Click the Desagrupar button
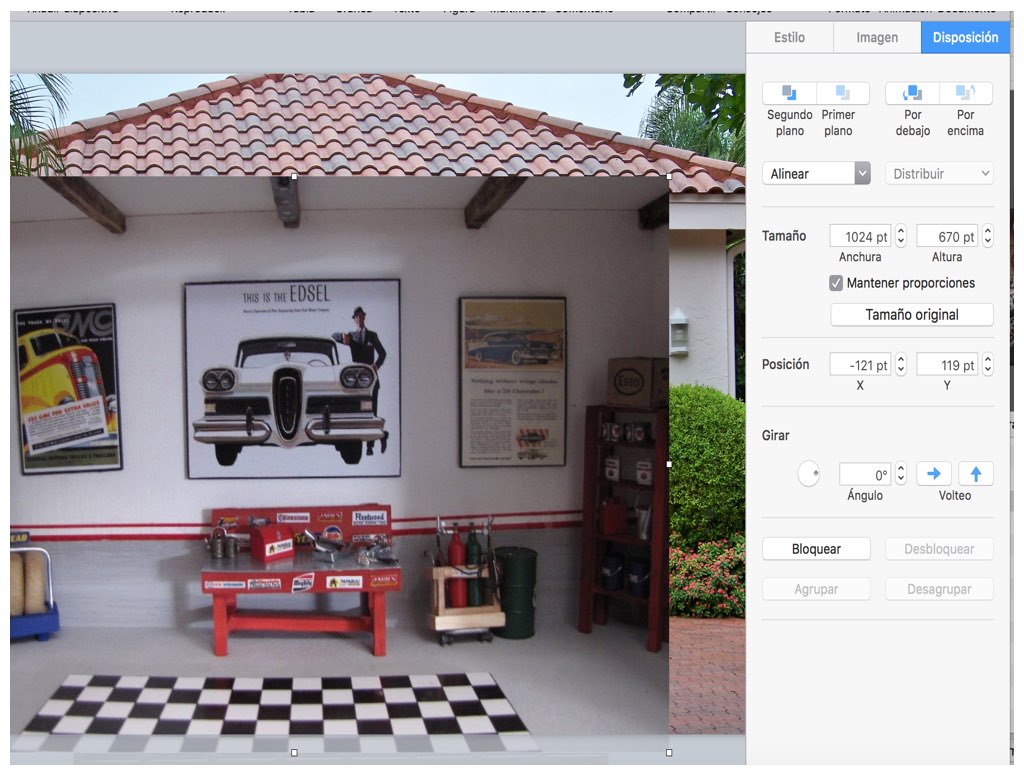This screenshot has height=768, width=1024. 939,589
